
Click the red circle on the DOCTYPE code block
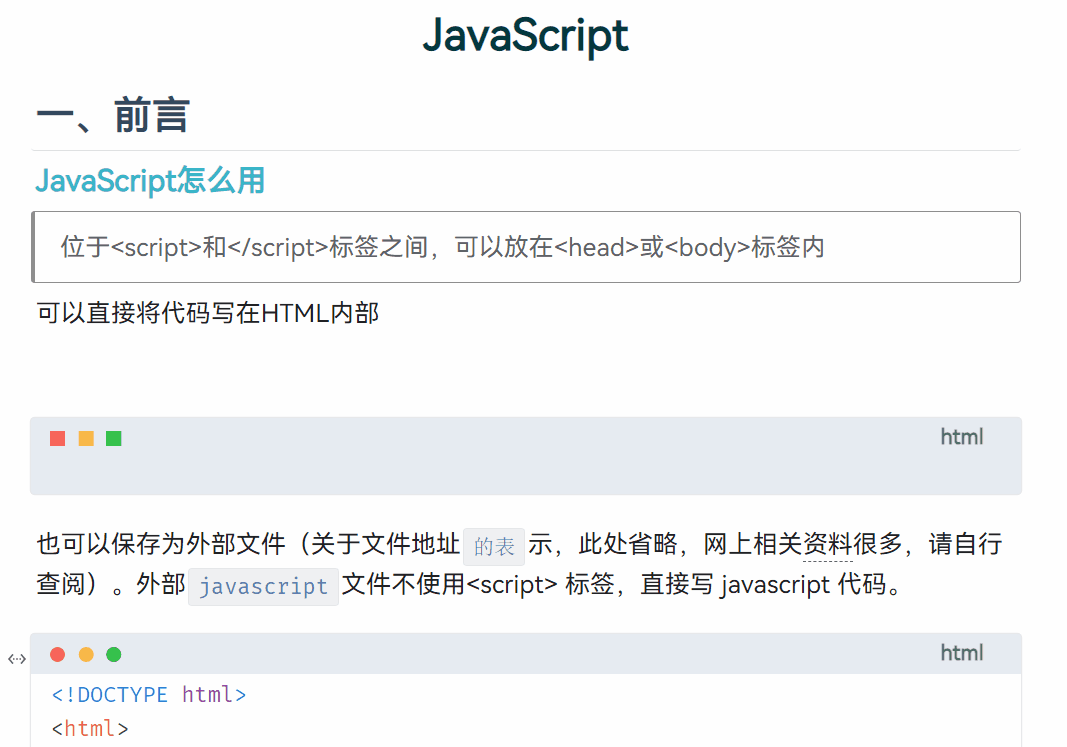pos(58,654)
